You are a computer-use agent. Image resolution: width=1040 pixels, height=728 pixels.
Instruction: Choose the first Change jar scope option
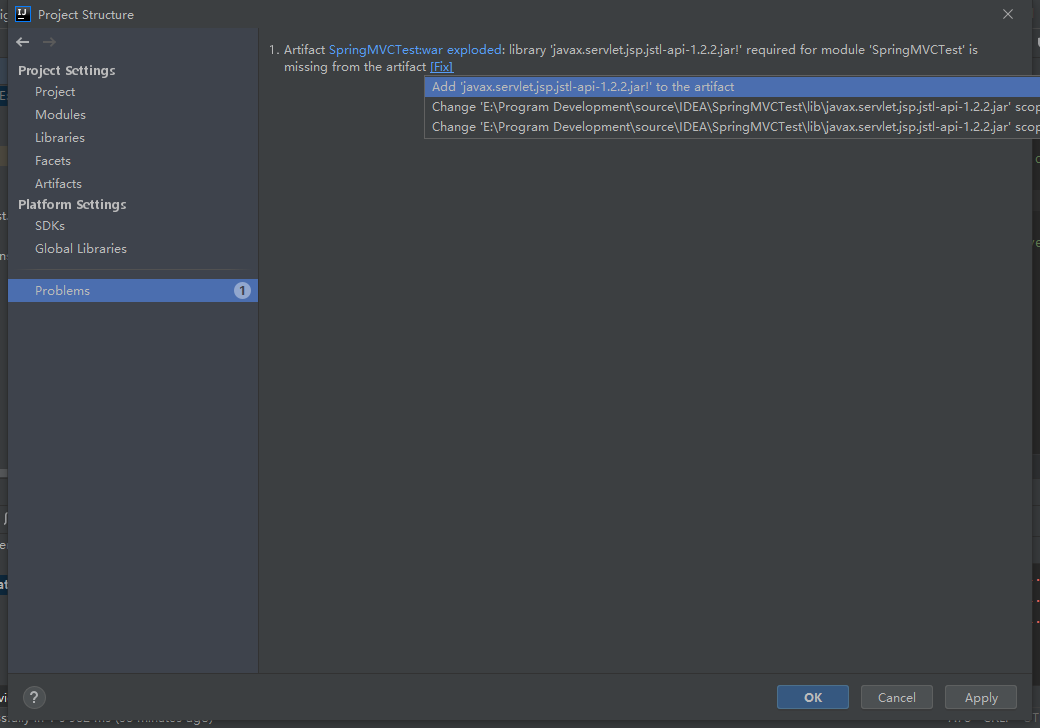[x=700, y=106]
